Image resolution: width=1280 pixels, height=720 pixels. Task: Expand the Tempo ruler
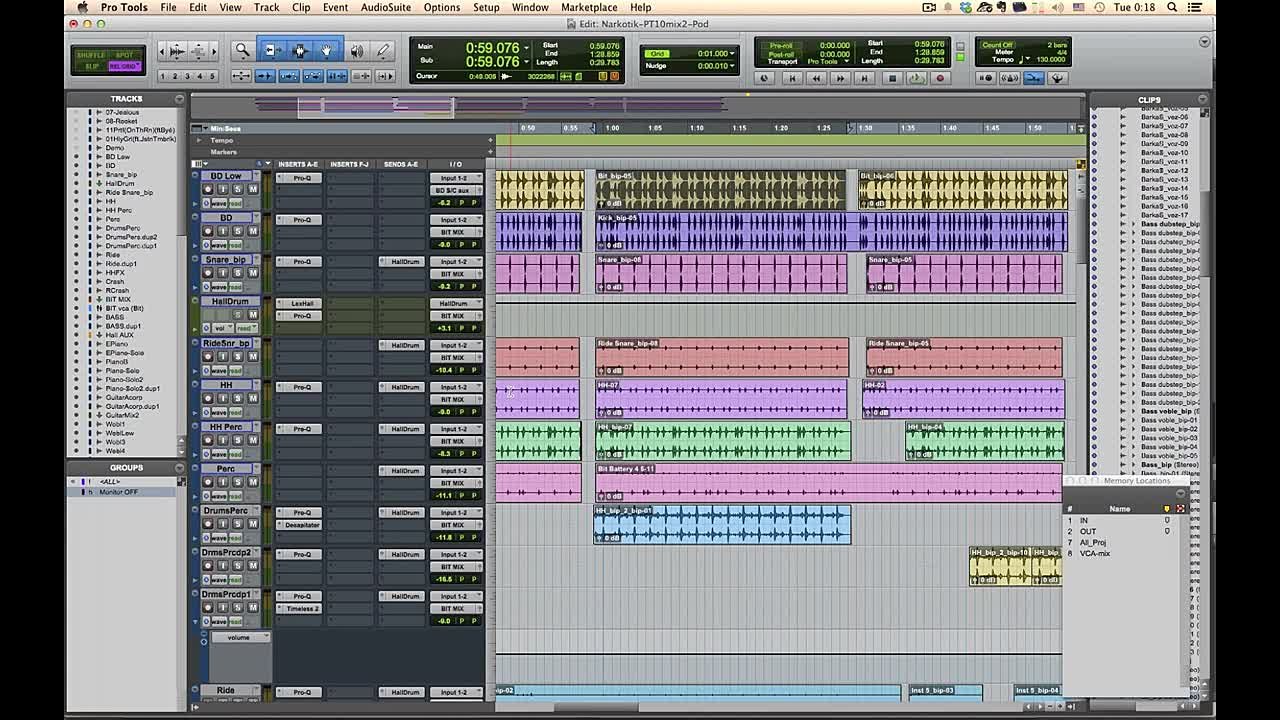point(198,140)
